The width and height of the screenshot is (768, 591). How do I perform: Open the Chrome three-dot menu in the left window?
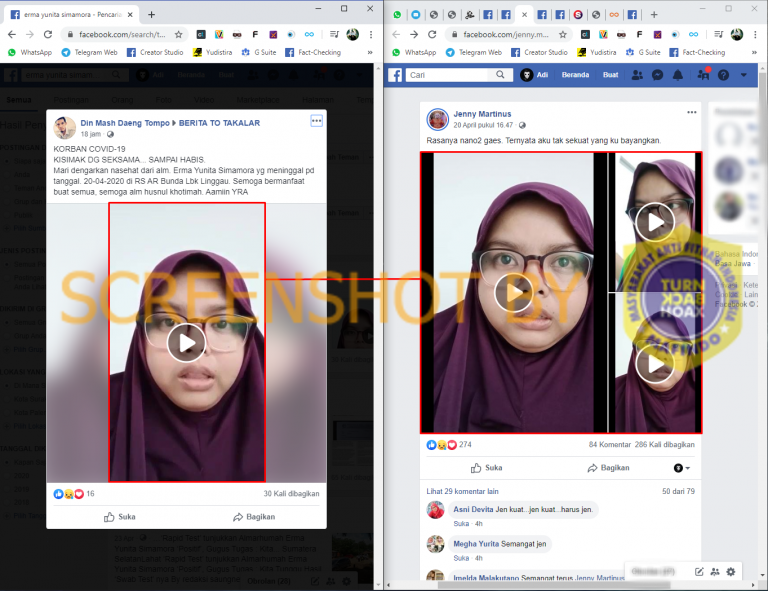(371, 34)
